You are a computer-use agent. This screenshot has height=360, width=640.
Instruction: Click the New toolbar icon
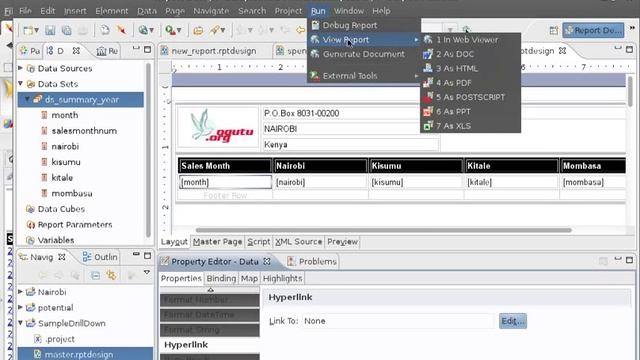(x=29, y=30)
